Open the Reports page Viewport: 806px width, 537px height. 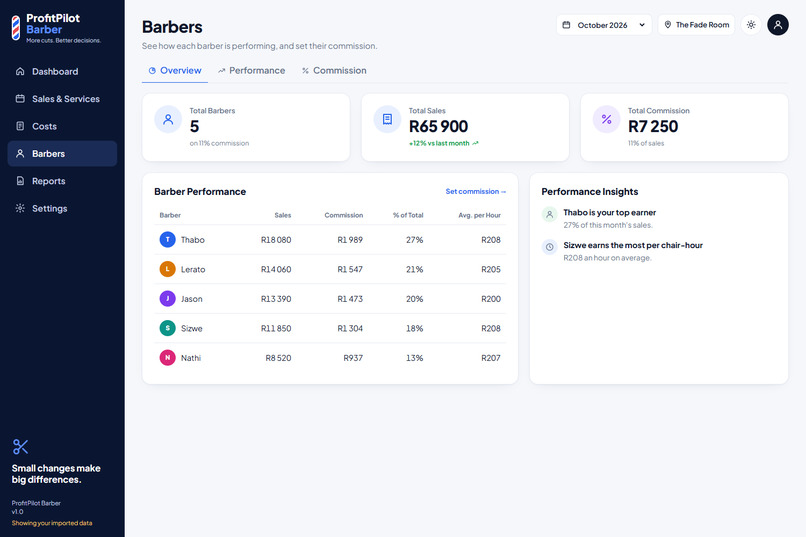click(62, 181)
